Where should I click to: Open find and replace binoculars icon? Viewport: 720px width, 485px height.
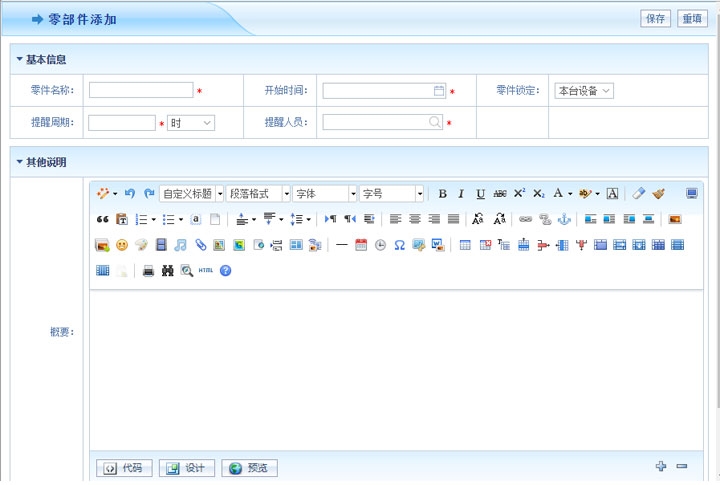(167, 271)
